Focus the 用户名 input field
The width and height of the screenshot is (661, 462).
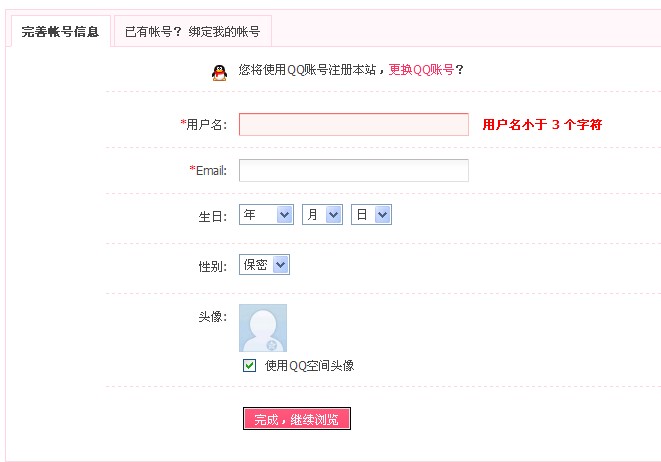354,124
